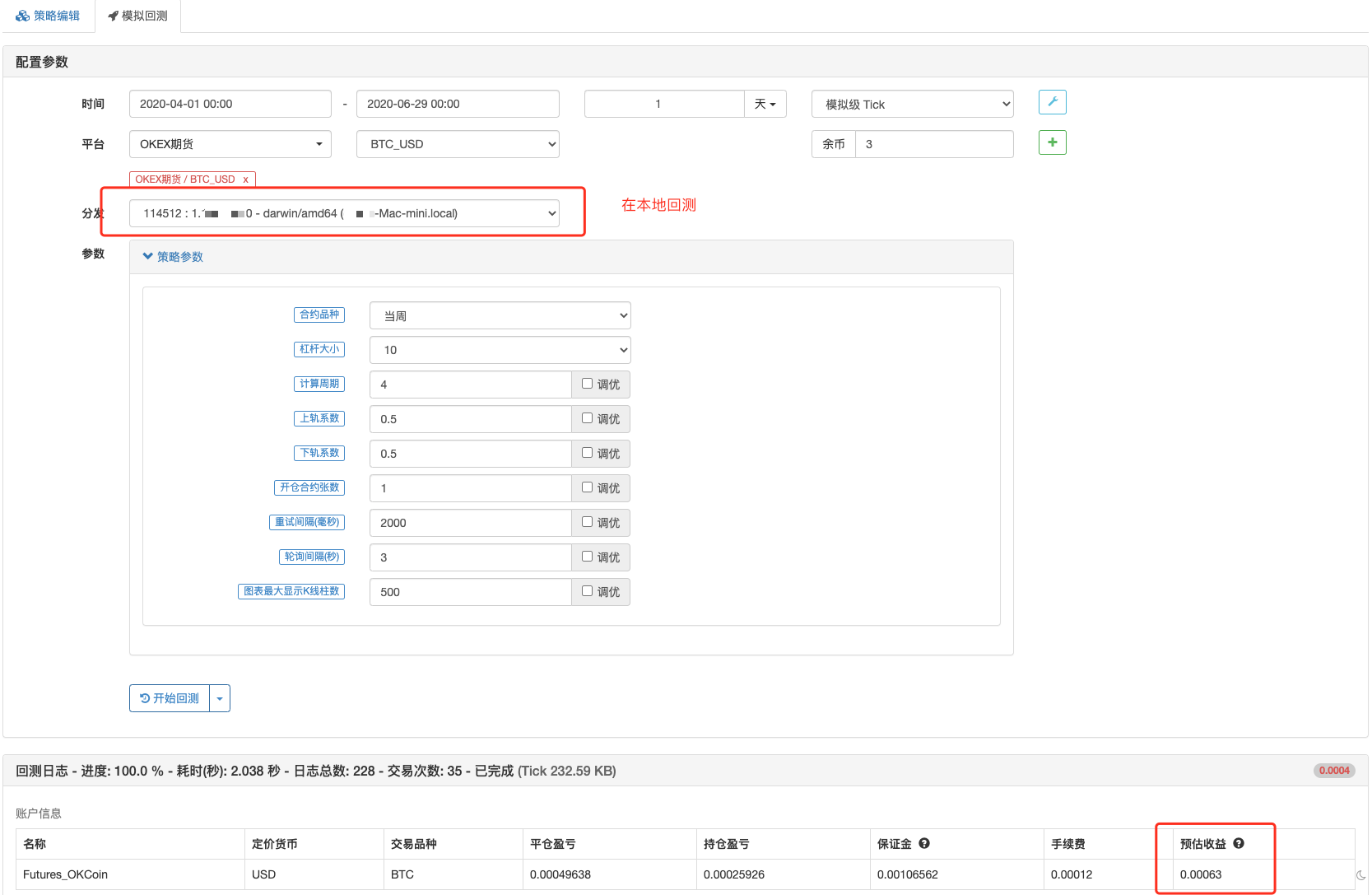Screen dimensions: 1372x895
Task: Check 调优 next to 上轨系数
Action: (x=585, y=418)
